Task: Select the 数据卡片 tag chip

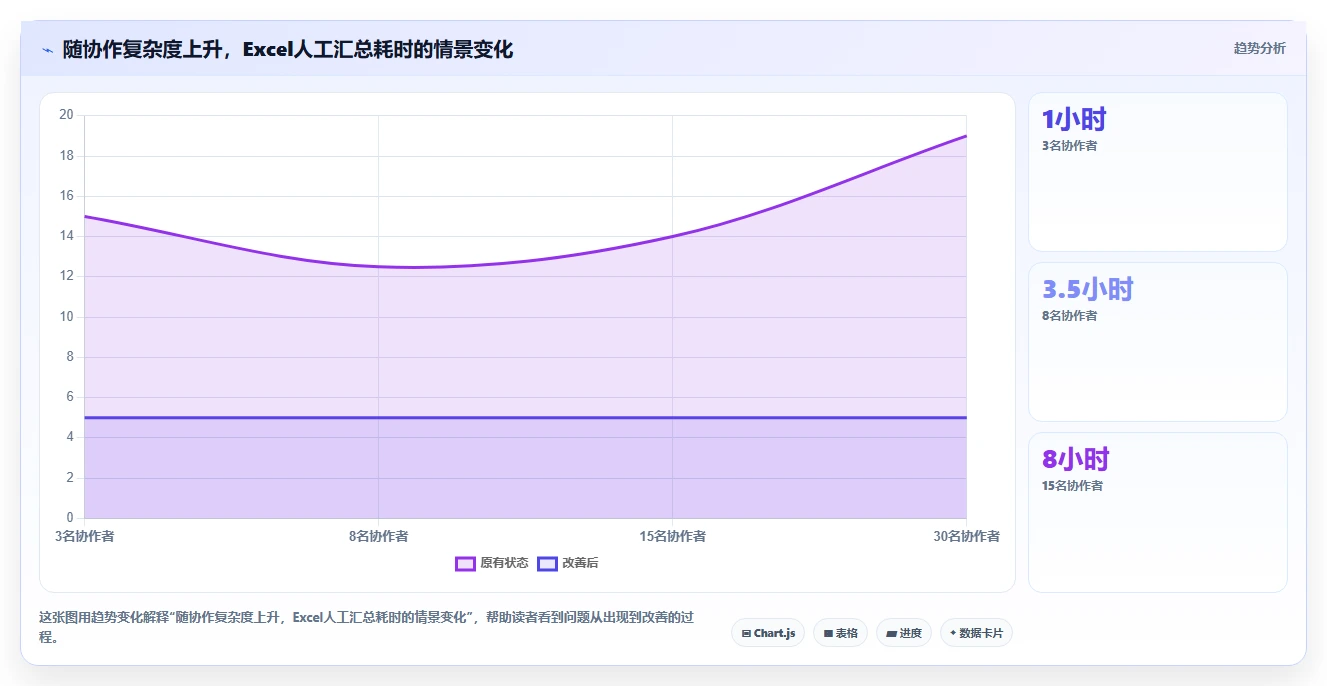Action: pyautogui.click(x=976, y=633)
